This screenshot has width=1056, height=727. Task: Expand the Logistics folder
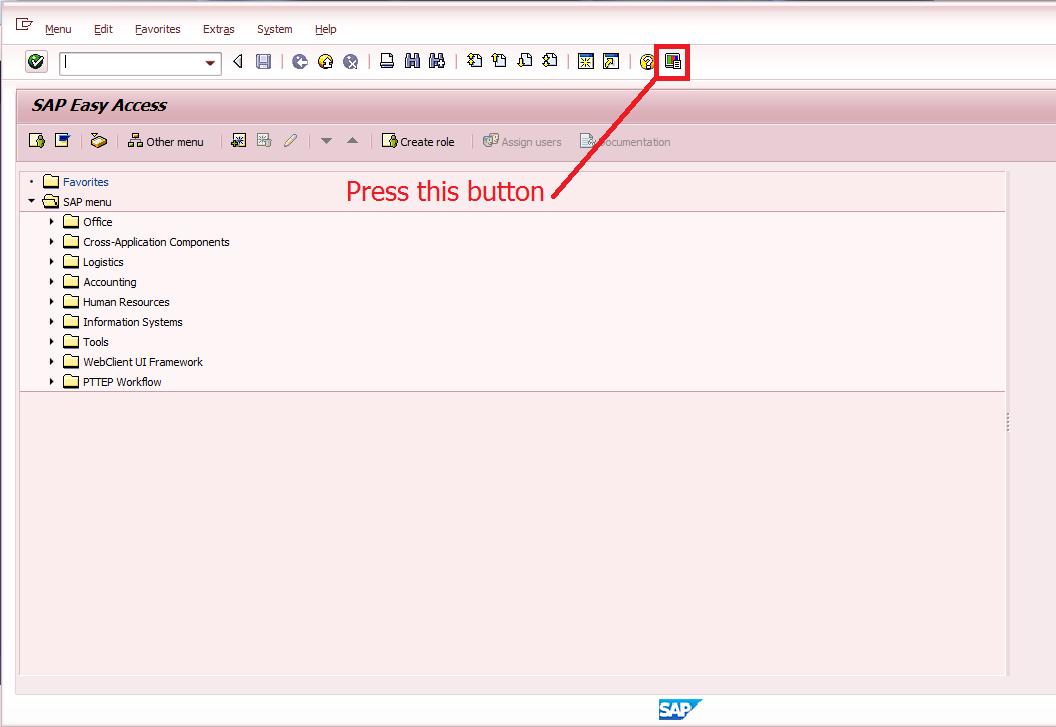52,262
